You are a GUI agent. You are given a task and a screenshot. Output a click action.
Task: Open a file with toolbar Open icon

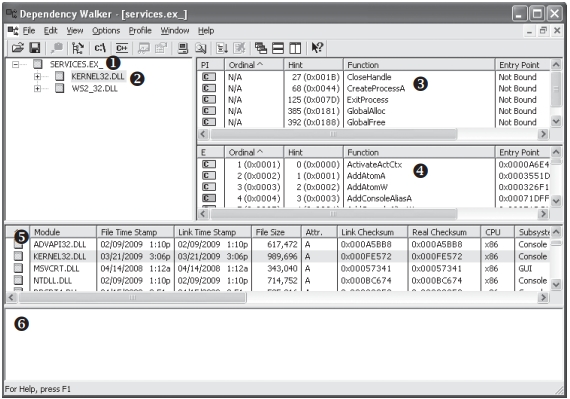coord(17,48)
